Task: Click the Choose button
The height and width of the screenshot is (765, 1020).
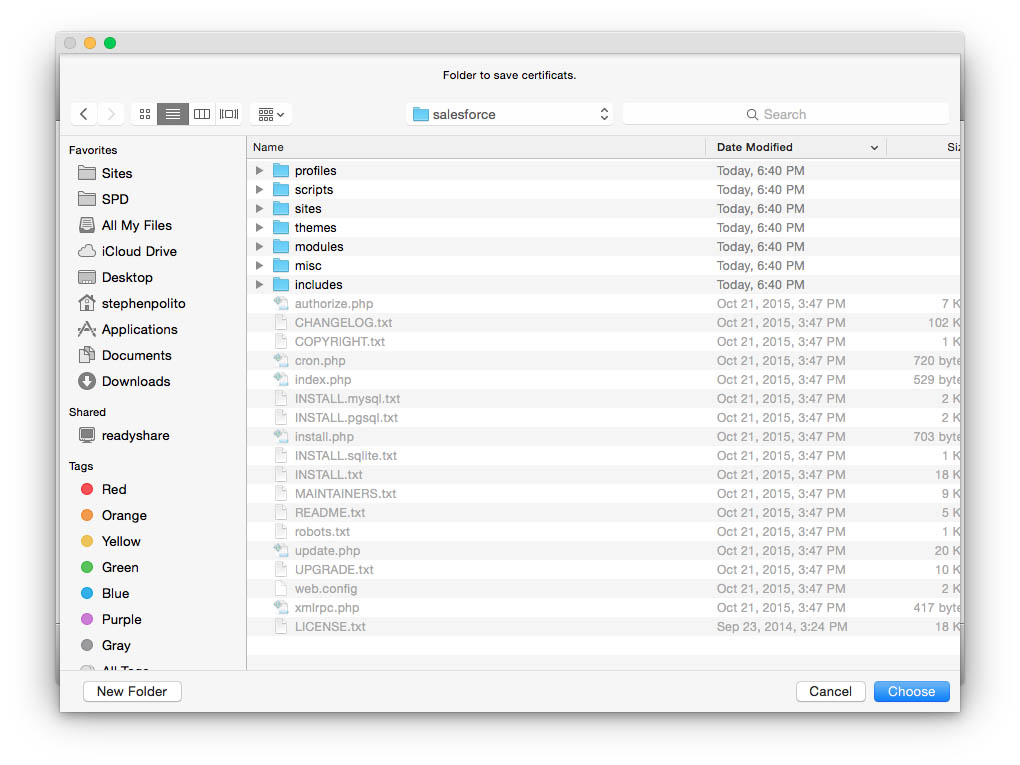Action: 911,691
